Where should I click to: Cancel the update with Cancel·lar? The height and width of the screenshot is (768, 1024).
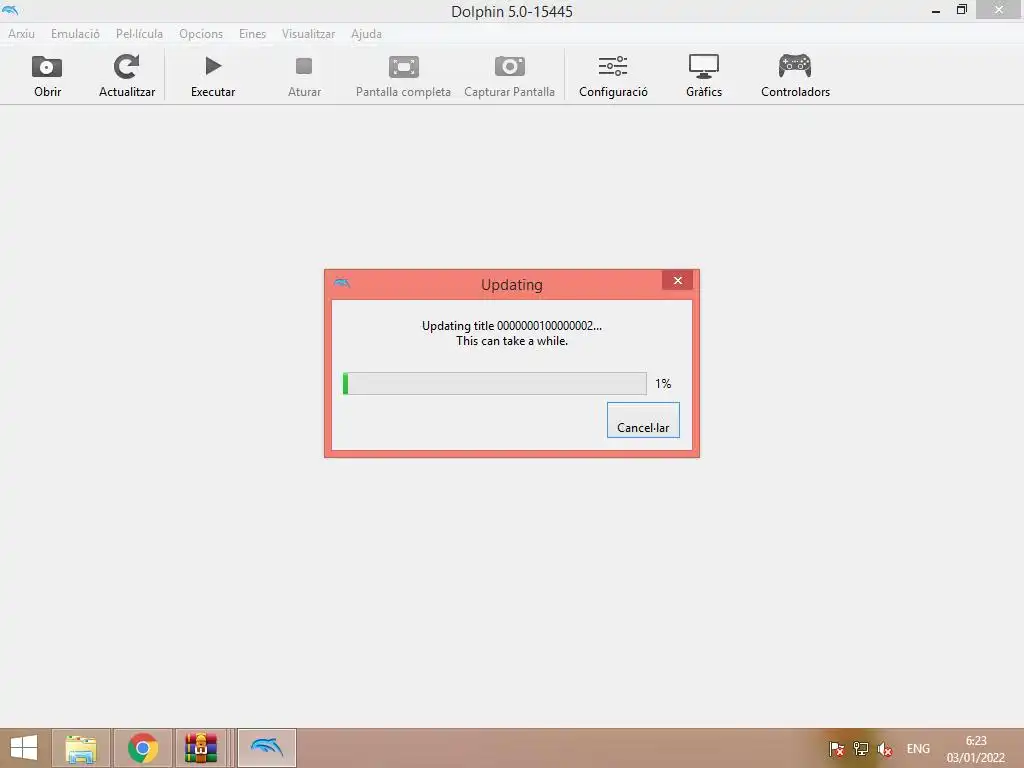(x=643, y=420)
